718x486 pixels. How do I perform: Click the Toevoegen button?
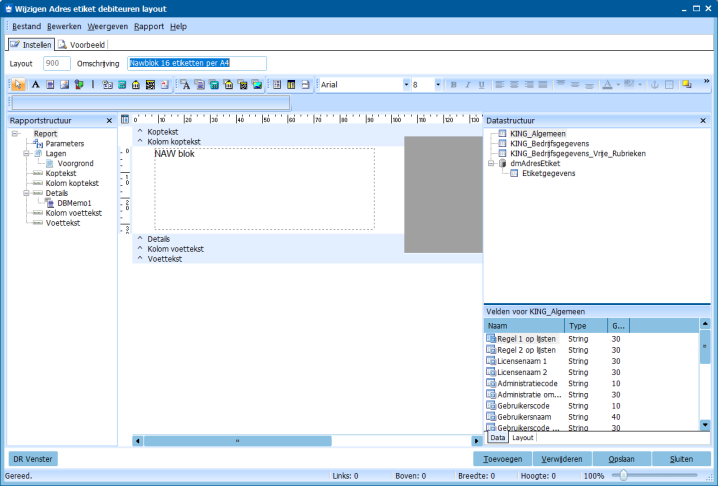(x=502, y=458)
